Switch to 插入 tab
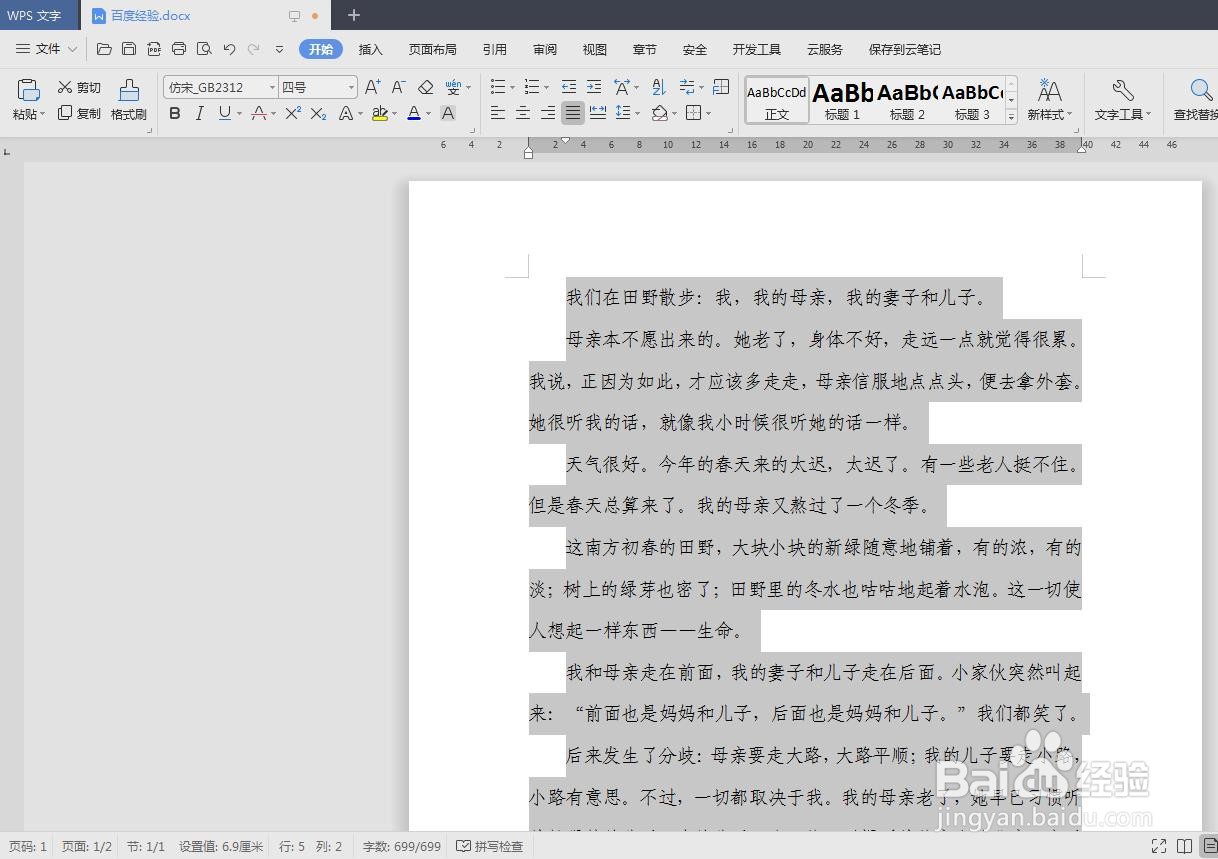This screenshot has height=859, width=1218. click(x=371, y=49)
